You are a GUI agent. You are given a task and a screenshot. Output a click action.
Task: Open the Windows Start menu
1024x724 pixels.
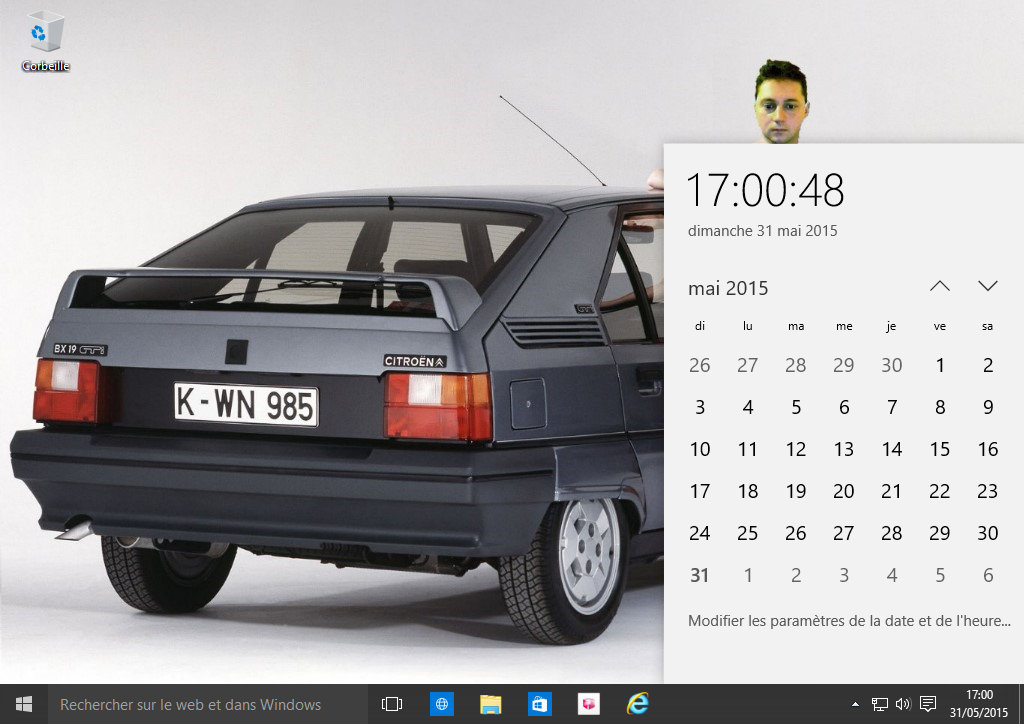[x=24, y=704]
